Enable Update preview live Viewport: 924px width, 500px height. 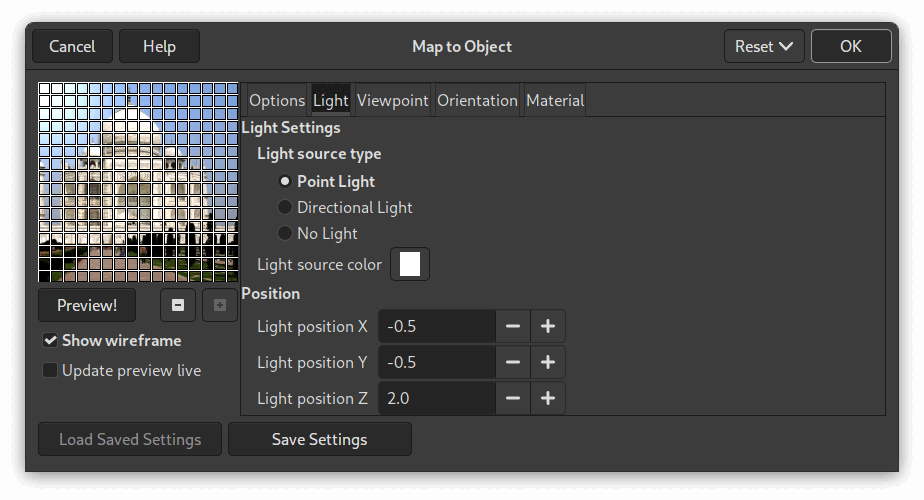50,370
